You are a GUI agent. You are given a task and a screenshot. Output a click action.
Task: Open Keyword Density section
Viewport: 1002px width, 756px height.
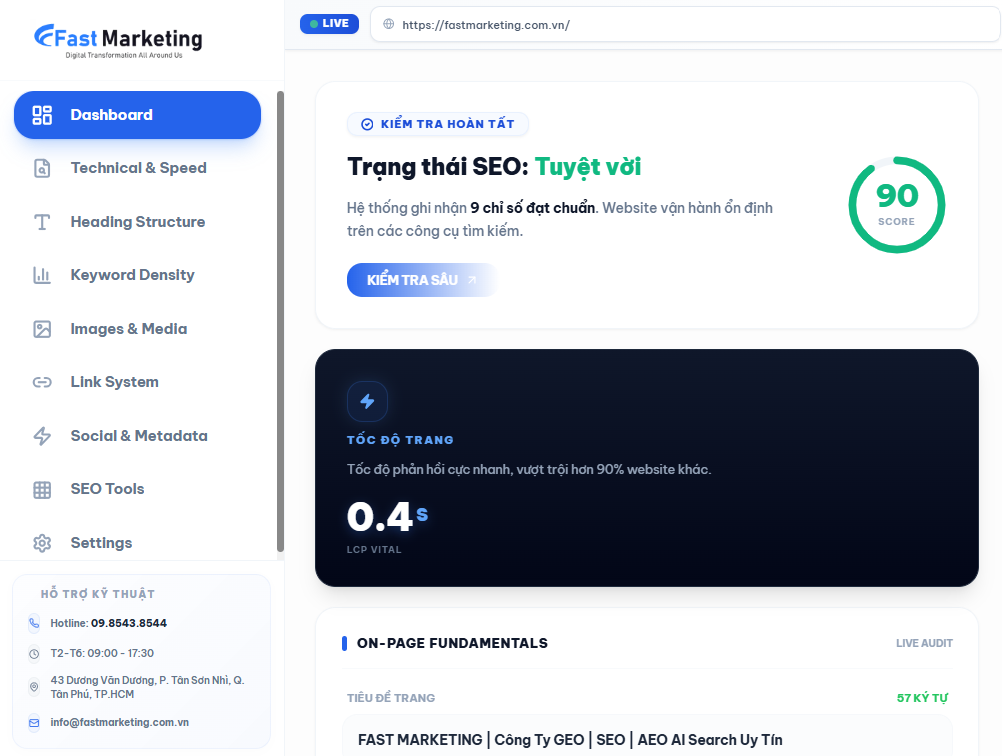tap(137, 275)
